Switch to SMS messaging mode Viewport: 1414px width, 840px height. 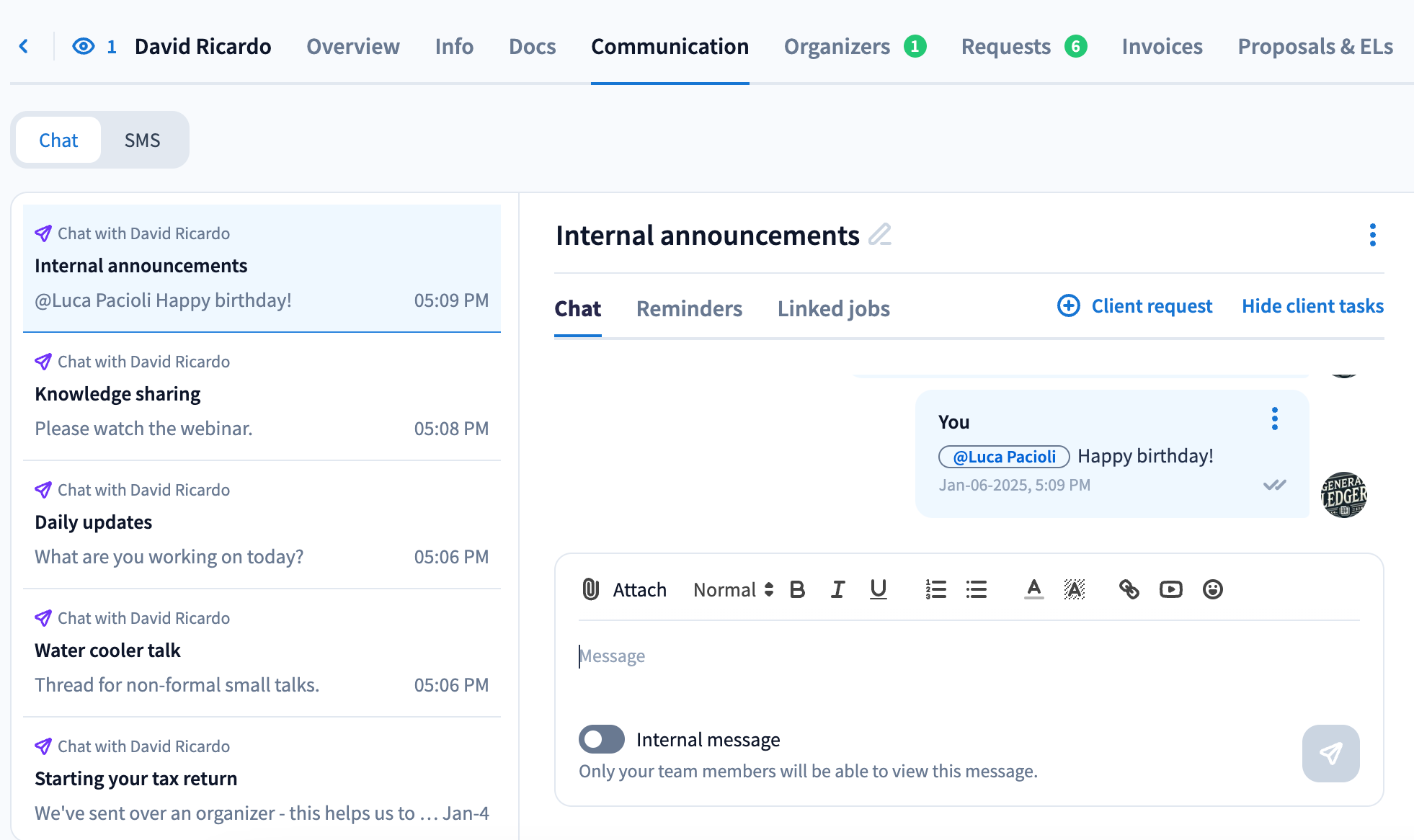click(x=142, y=140)
